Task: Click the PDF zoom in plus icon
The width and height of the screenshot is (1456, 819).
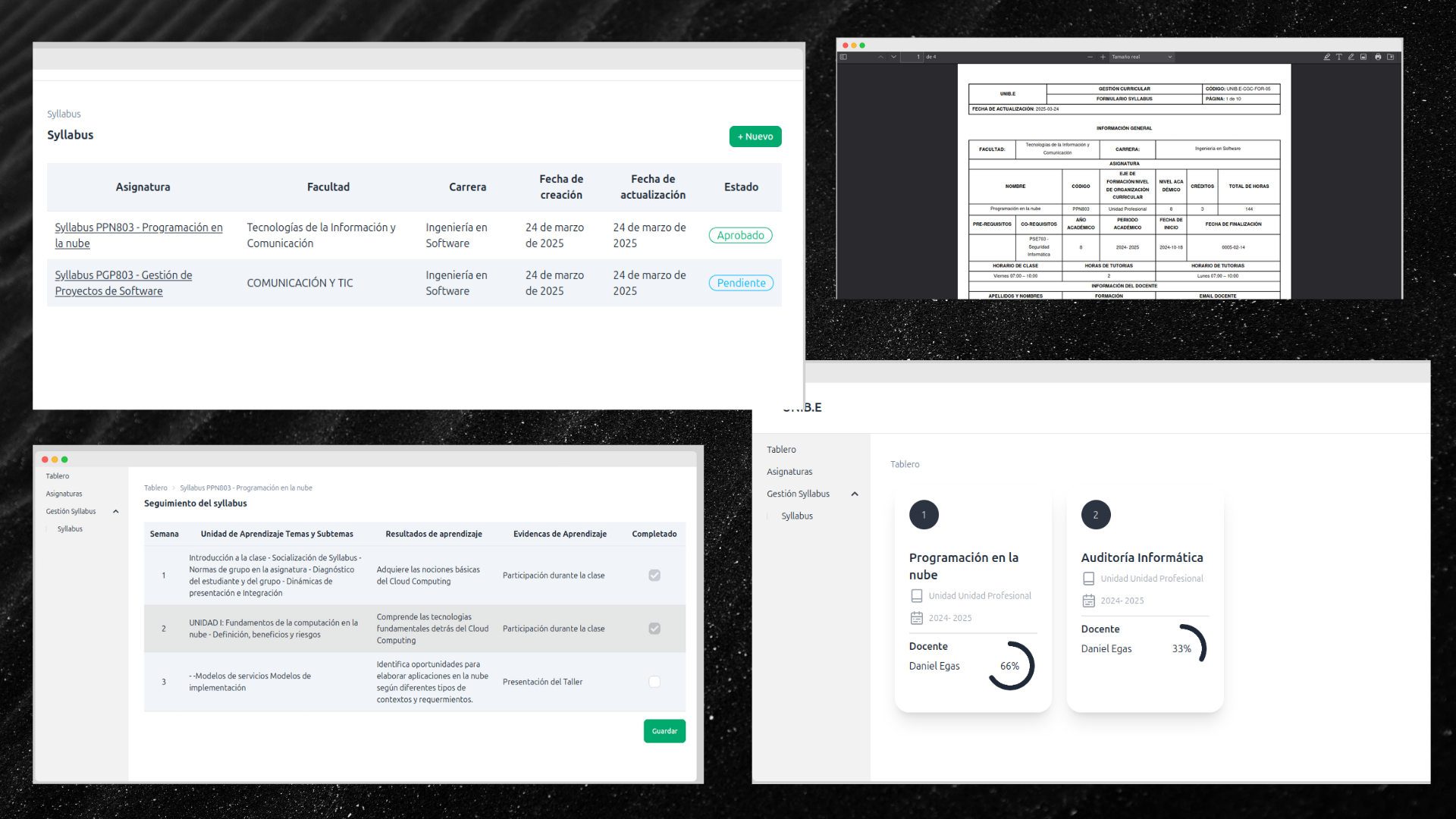Action: point(1103,57)
